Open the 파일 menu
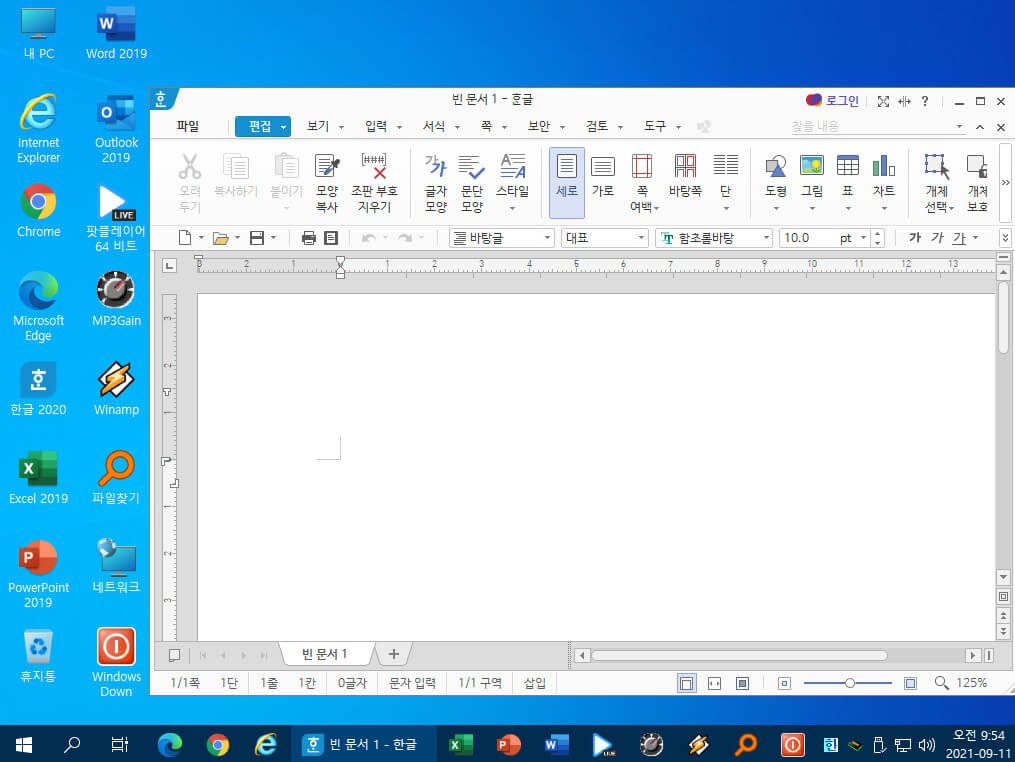 coord(188,126)
